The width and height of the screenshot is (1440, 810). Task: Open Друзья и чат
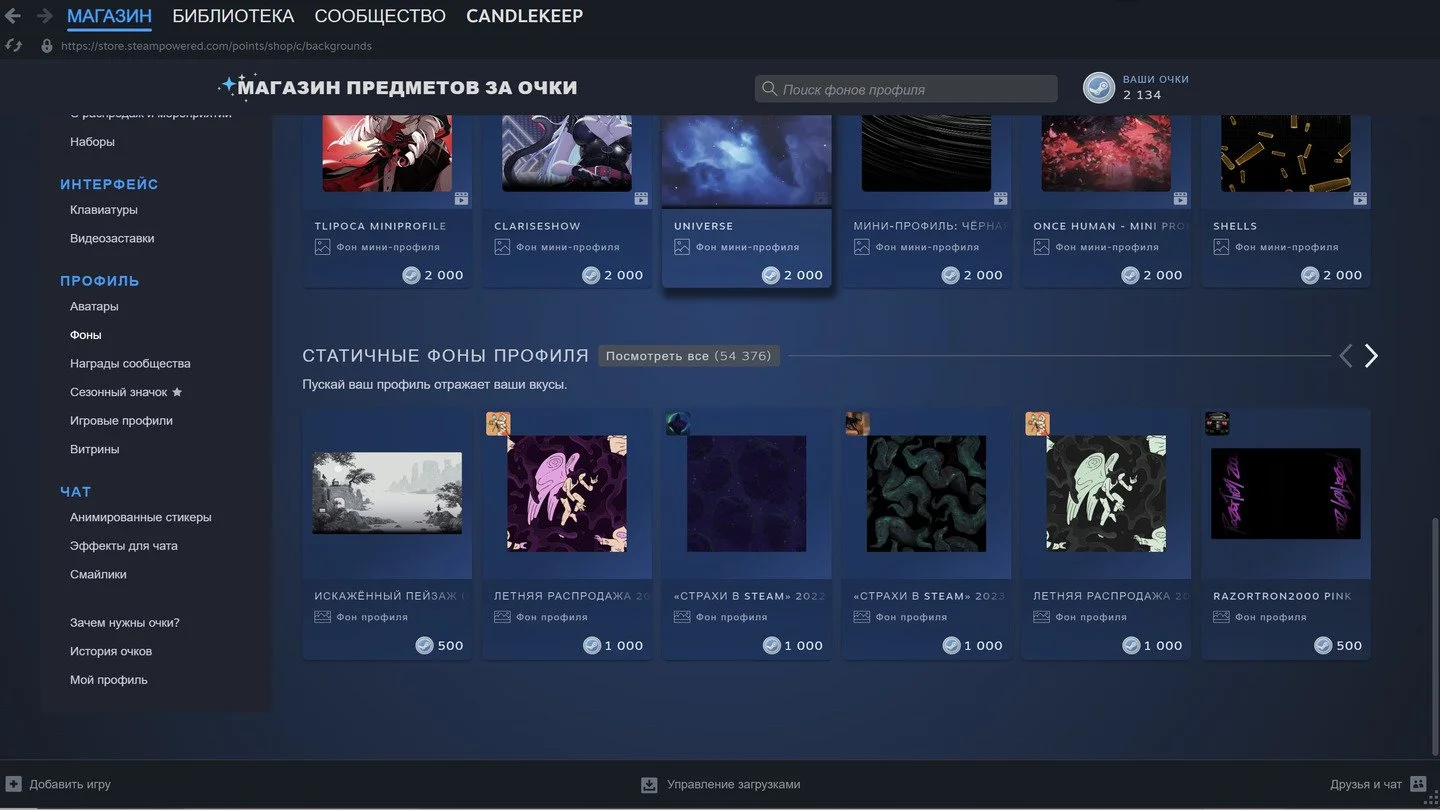point(1378,785)
